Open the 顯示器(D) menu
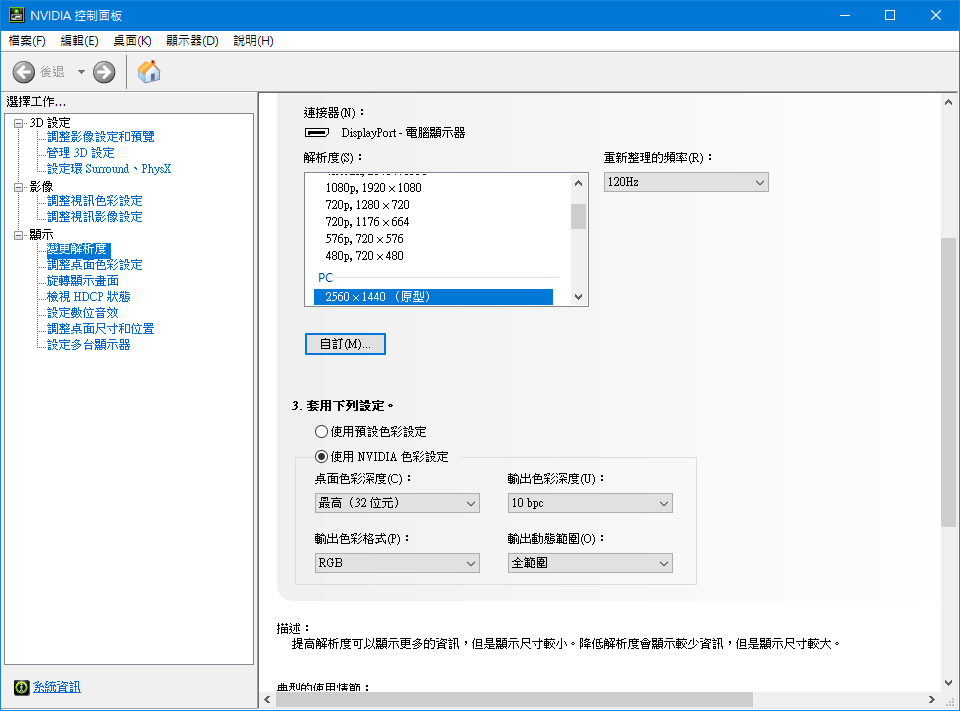Screen dimensions: 960x711 tap(192, 41)
